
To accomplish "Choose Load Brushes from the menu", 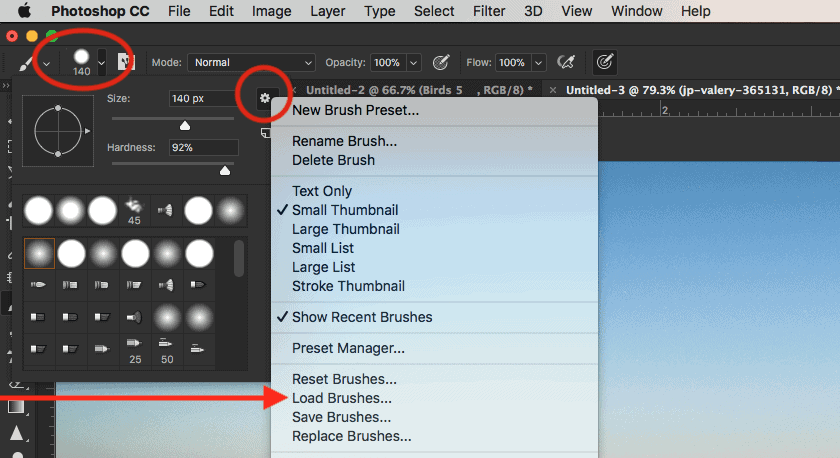I will coord(342,398).
